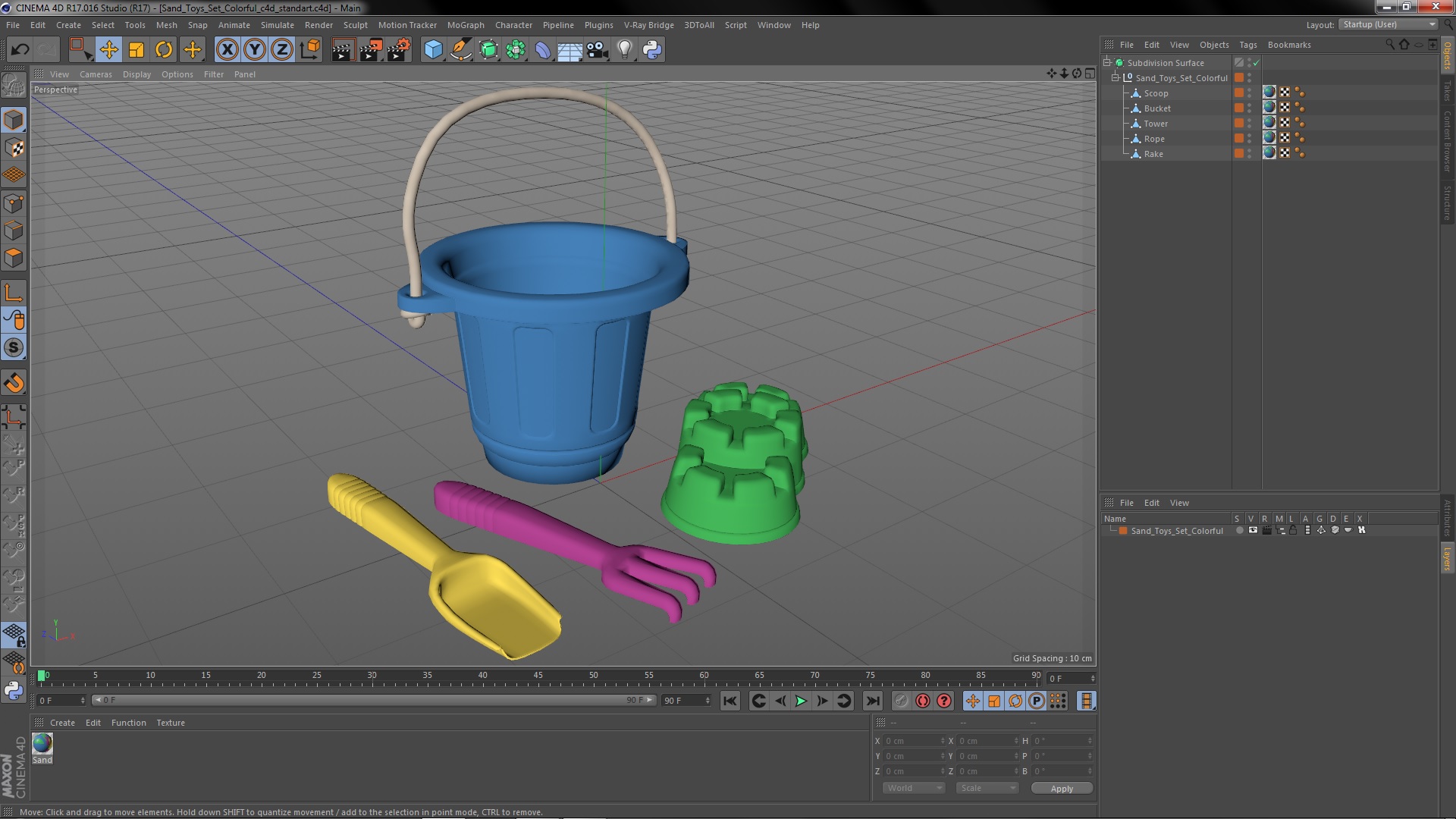Open the Mesh menu

166,25
